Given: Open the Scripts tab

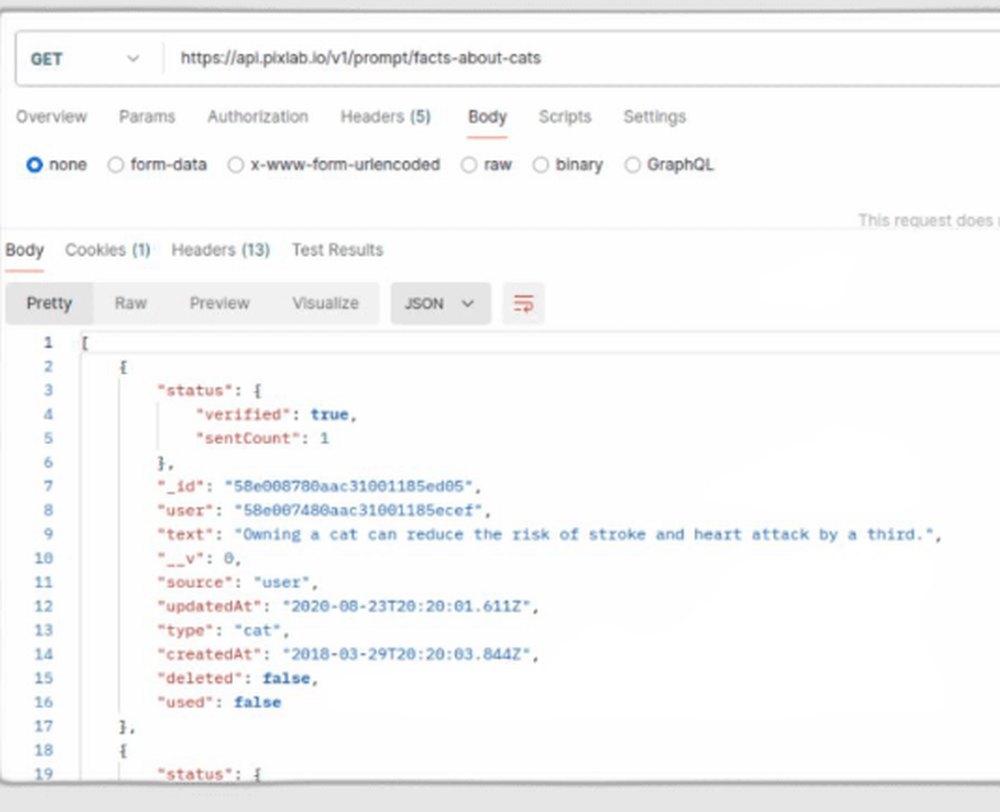Looking at the screenshot, I should click(x=565, y=117).
